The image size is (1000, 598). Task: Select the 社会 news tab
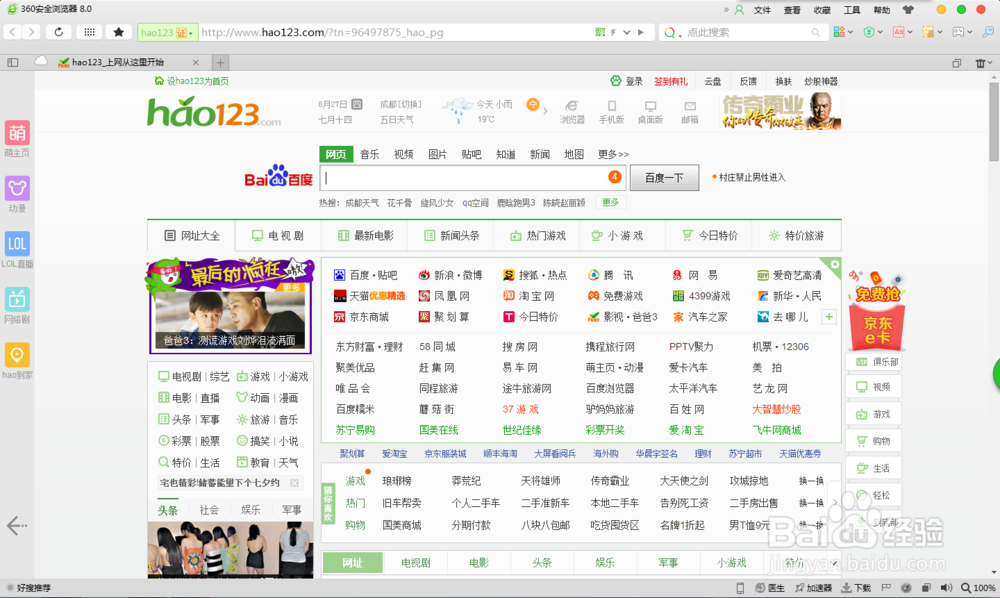pos(209,510)
